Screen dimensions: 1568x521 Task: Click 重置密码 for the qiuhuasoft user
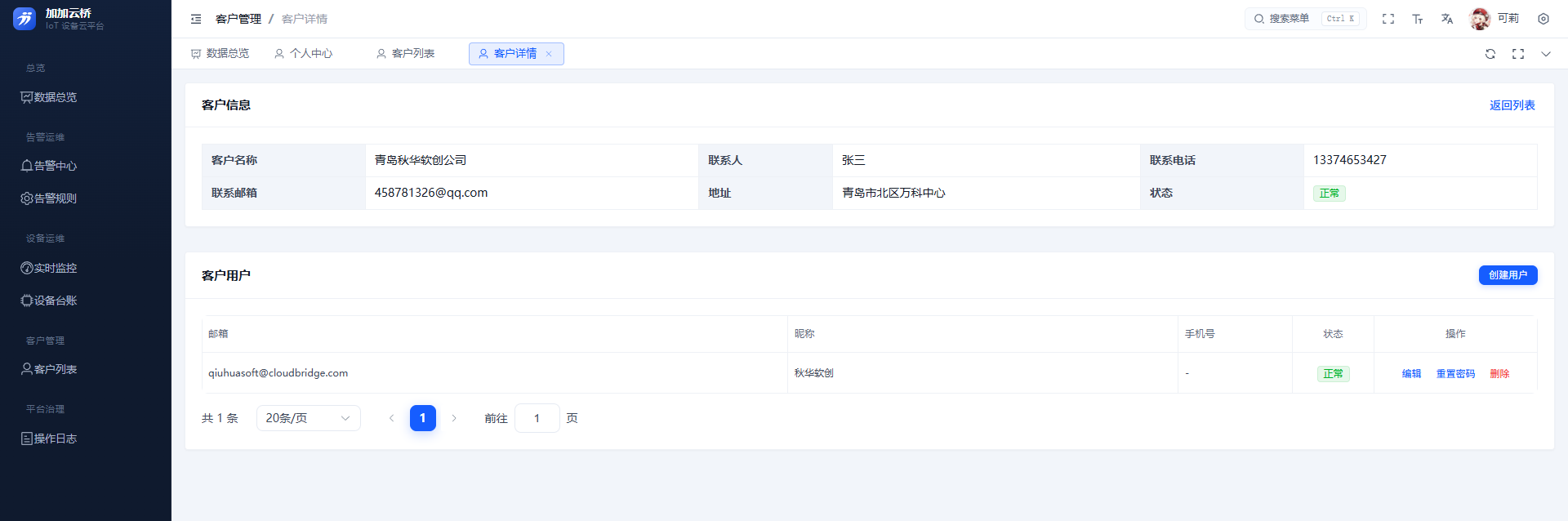[x=1455, y=374]
